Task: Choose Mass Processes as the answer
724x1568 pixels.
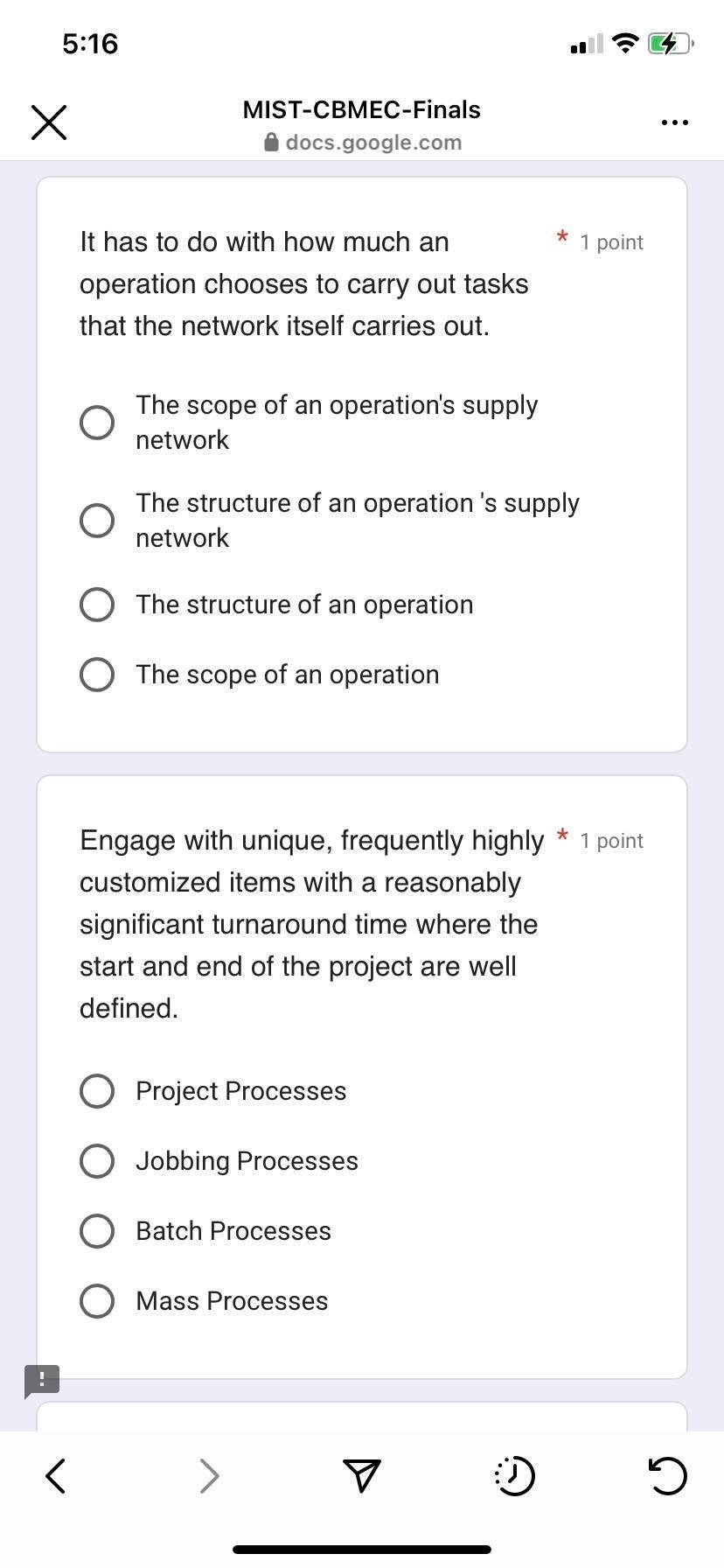Action: click(x=97, y=1300)
